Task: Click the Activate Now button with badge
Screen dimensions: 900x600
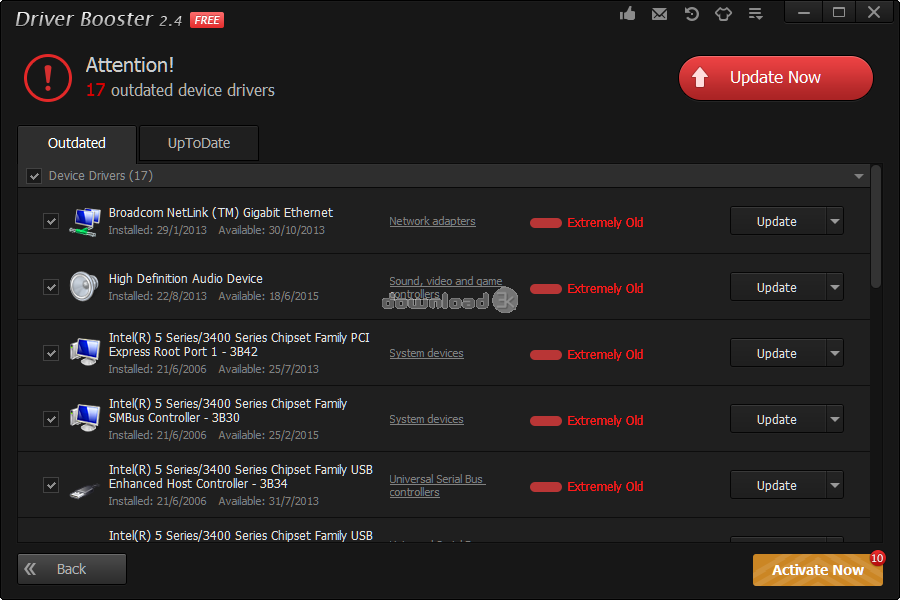Action: (817, 569)
